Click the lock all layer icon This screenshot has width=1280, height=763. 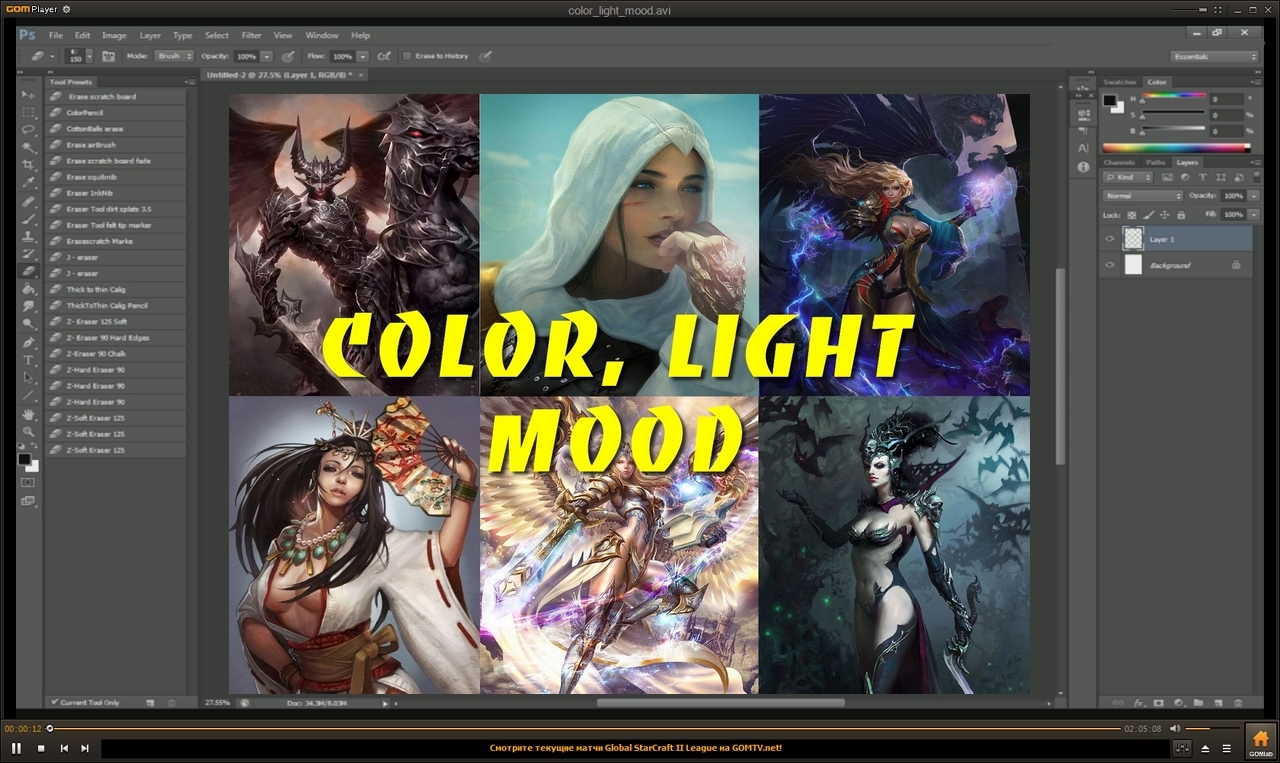tap(1181, 215)
